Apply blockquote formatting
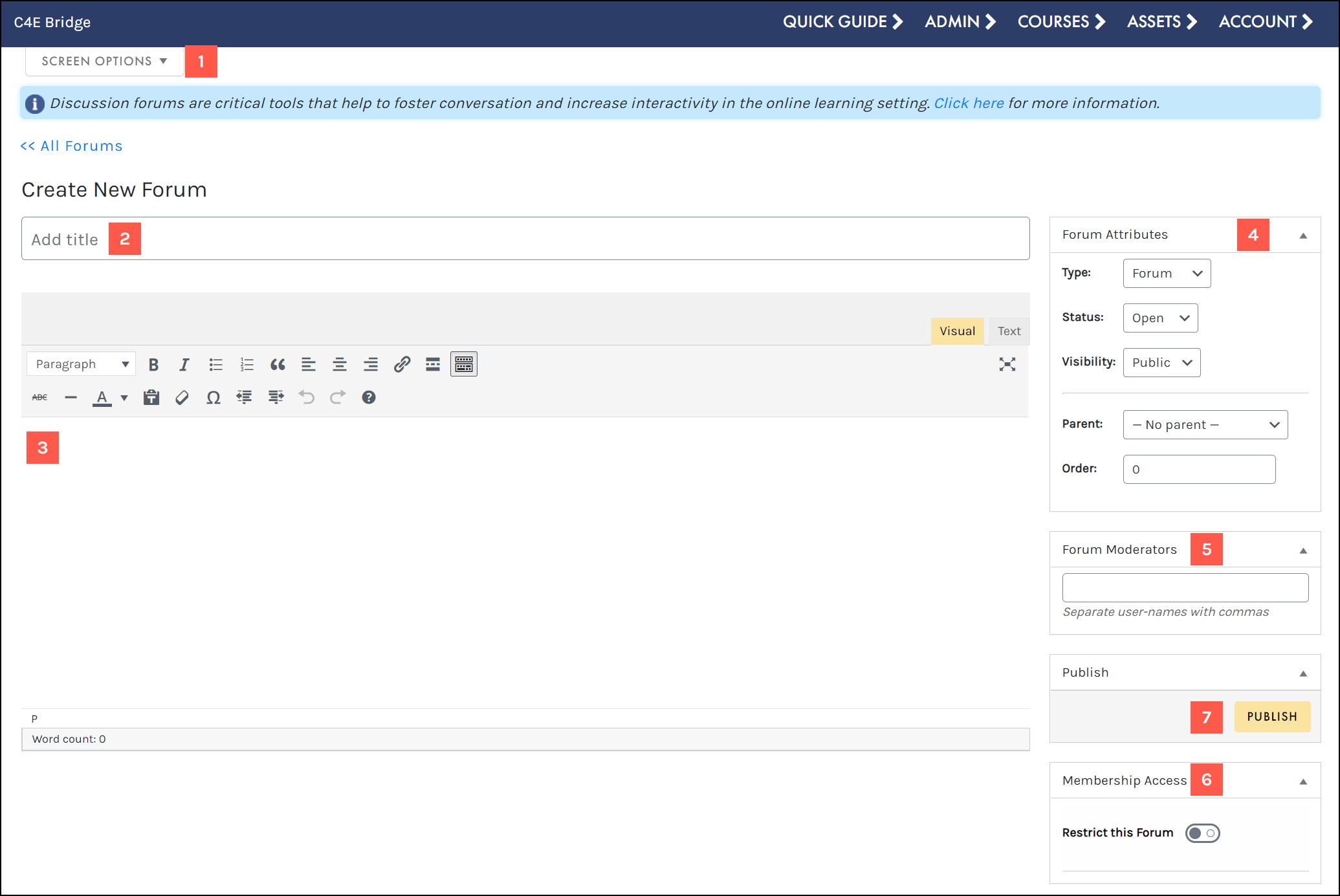 point(278,364)
